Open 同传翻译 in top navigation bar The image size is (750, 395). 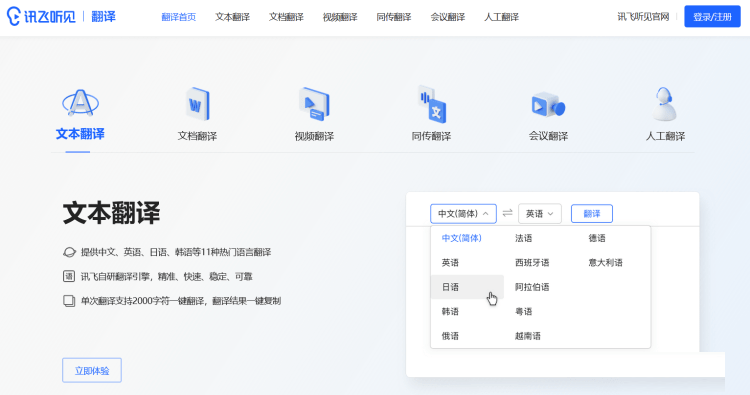click(x=394, y=17)
